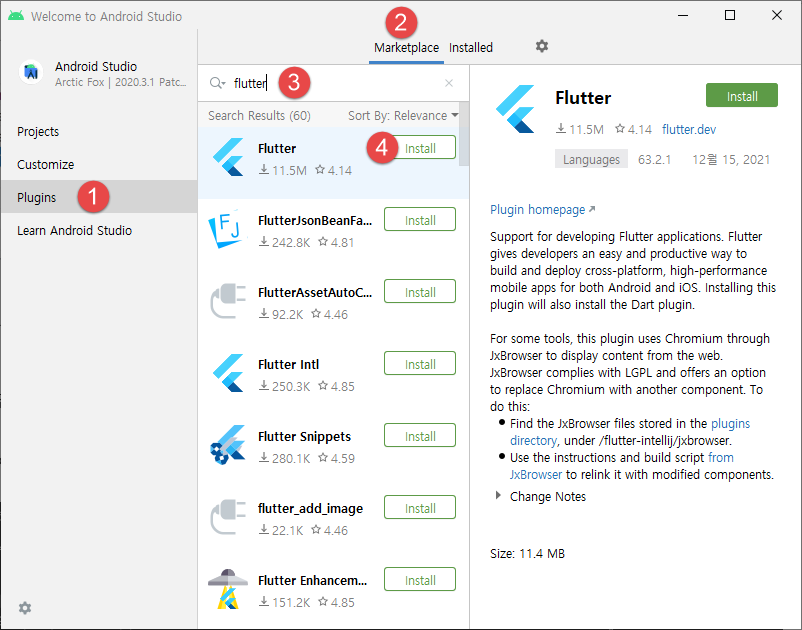Maximize the Welcome to Android Studio window
This screenshot has width=802, height=630.
pos(730,15)
